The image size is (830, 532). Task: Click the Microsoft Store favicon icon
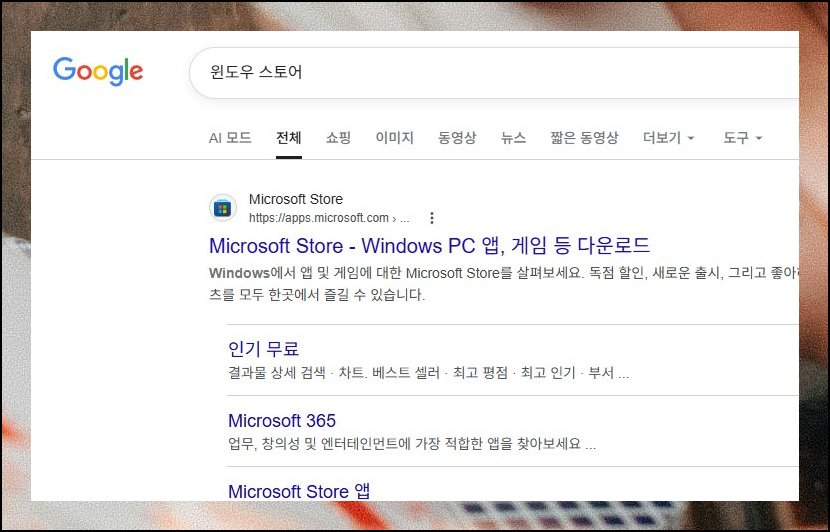tap(223, 208)
